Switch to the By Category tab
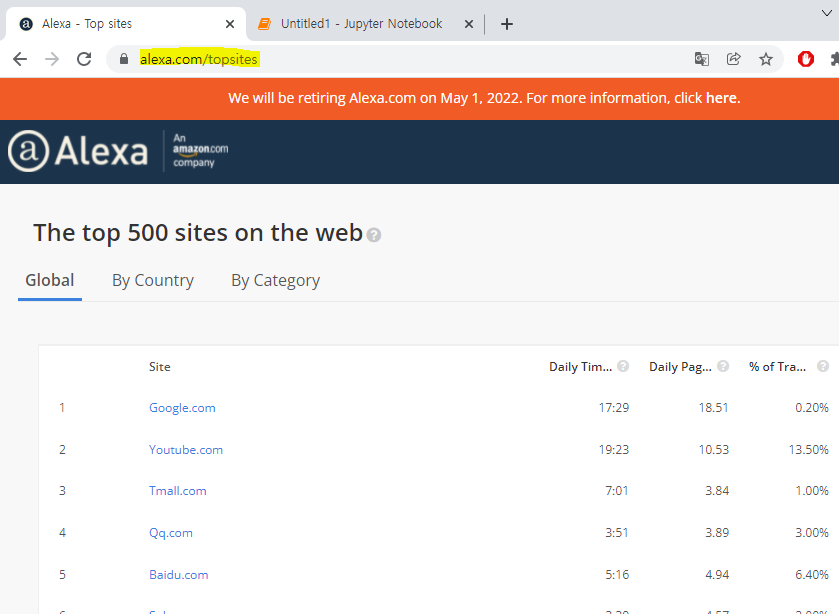The height and width of the screenshot is (614, 839). (276, 281)
